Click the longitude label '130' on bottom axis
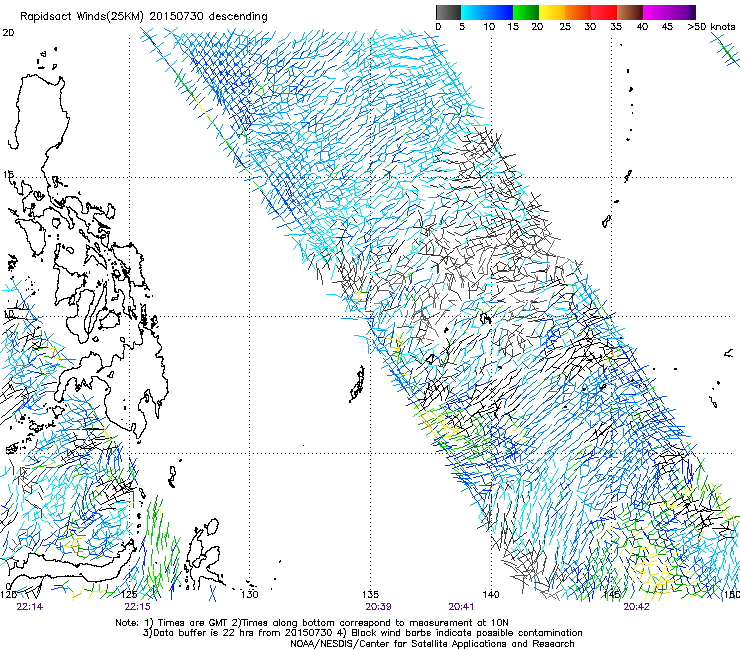 click(x=249, y=594)
